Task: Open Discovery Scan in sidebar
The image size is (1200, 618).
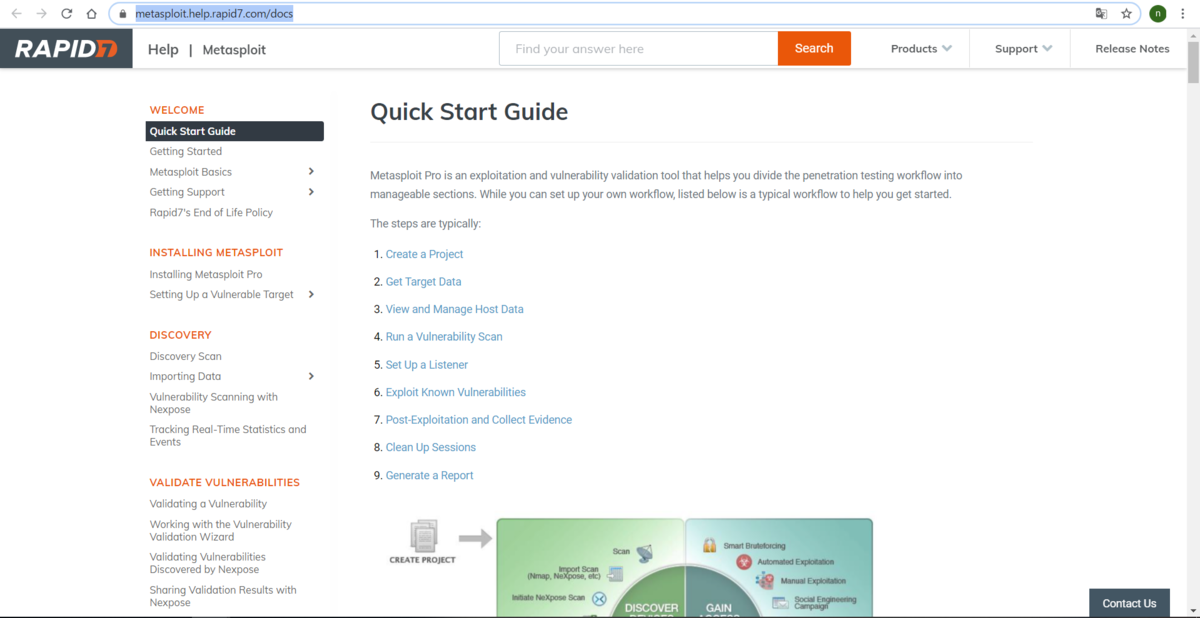Action: 186,356
